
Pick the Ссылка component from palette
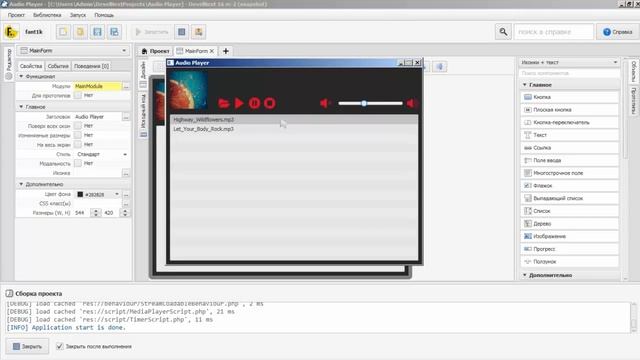(x=569, y=148)
